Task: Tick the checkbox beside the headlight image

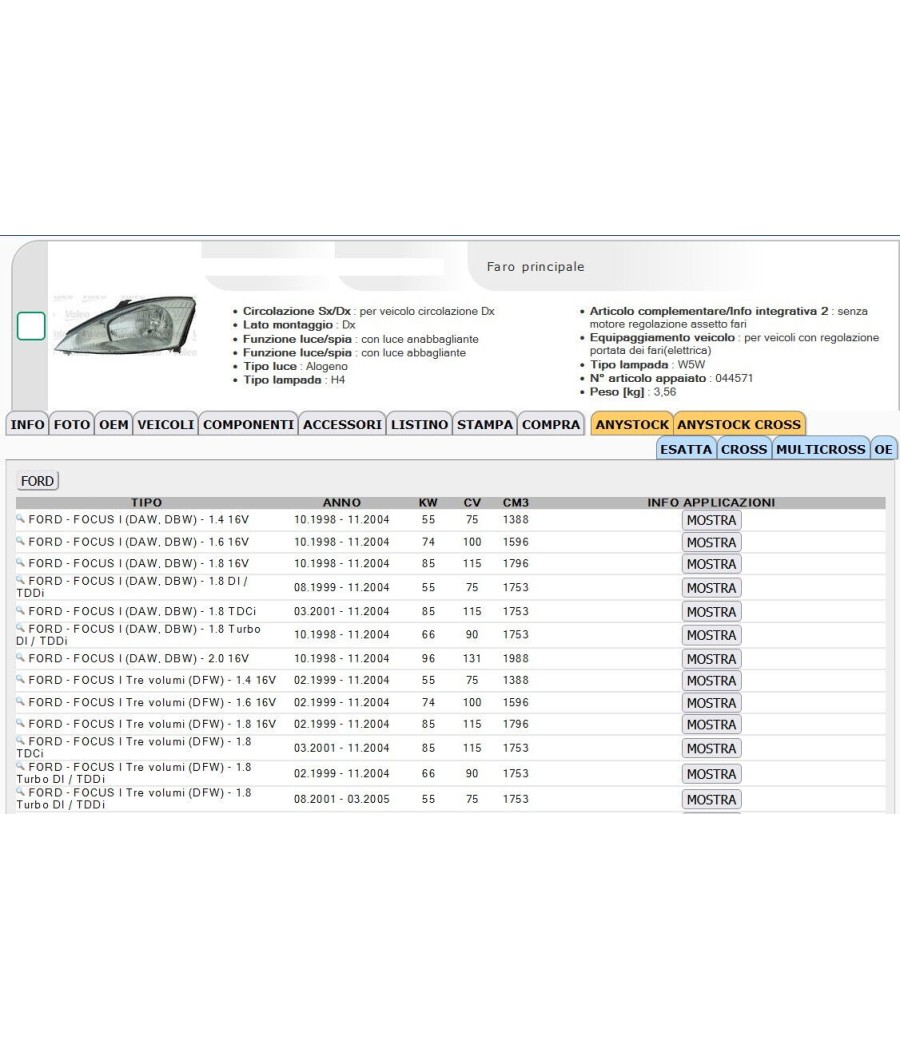Action: pos(31,326)
